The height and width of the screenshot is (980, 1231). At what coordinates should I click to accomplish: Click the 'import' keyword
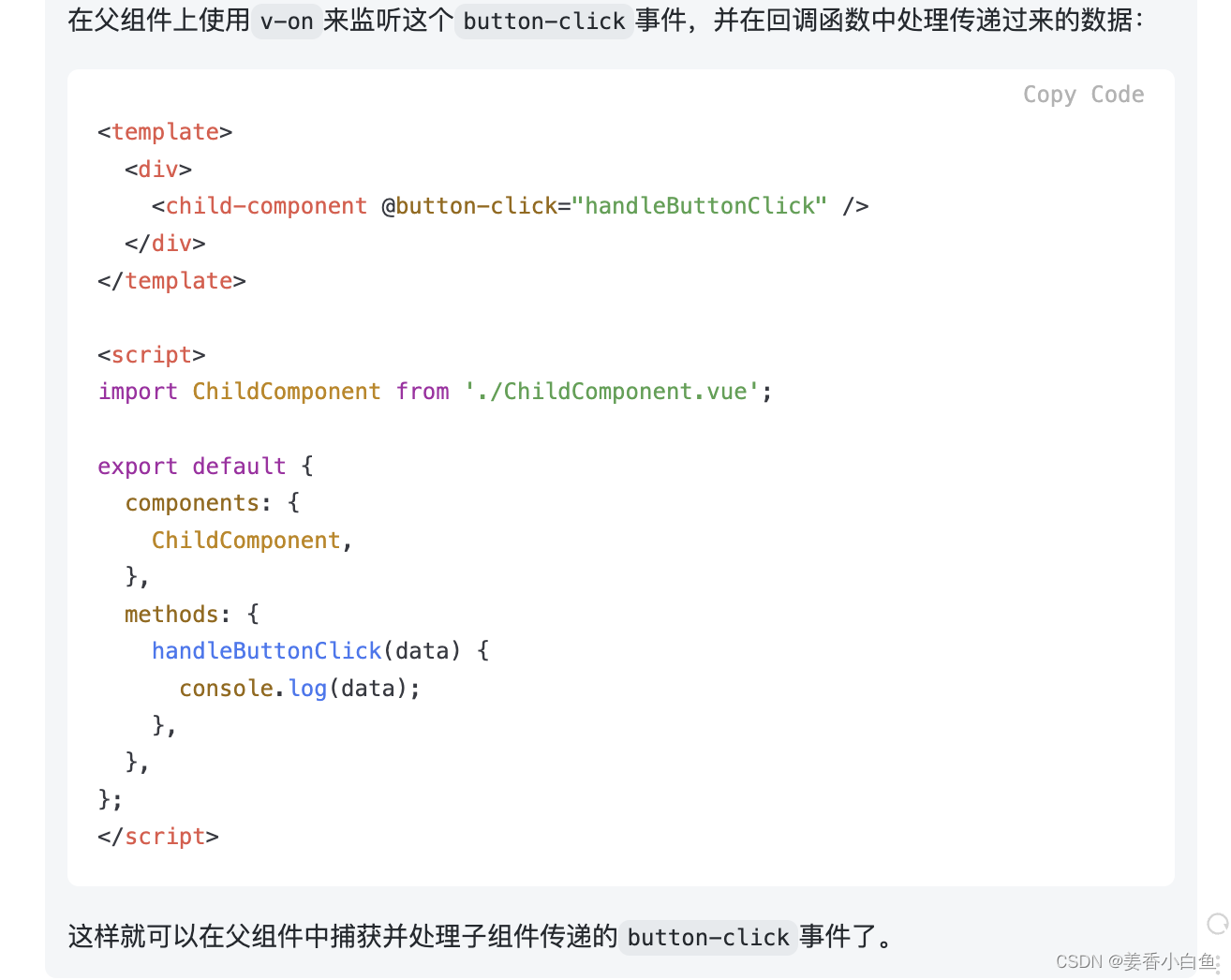click(x=138, y=392)
